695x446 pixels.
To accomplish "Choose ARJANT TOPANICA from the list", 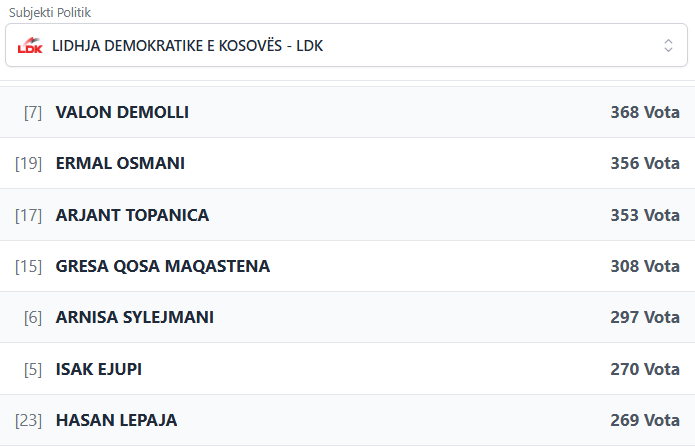I will [x=132, y=215].
